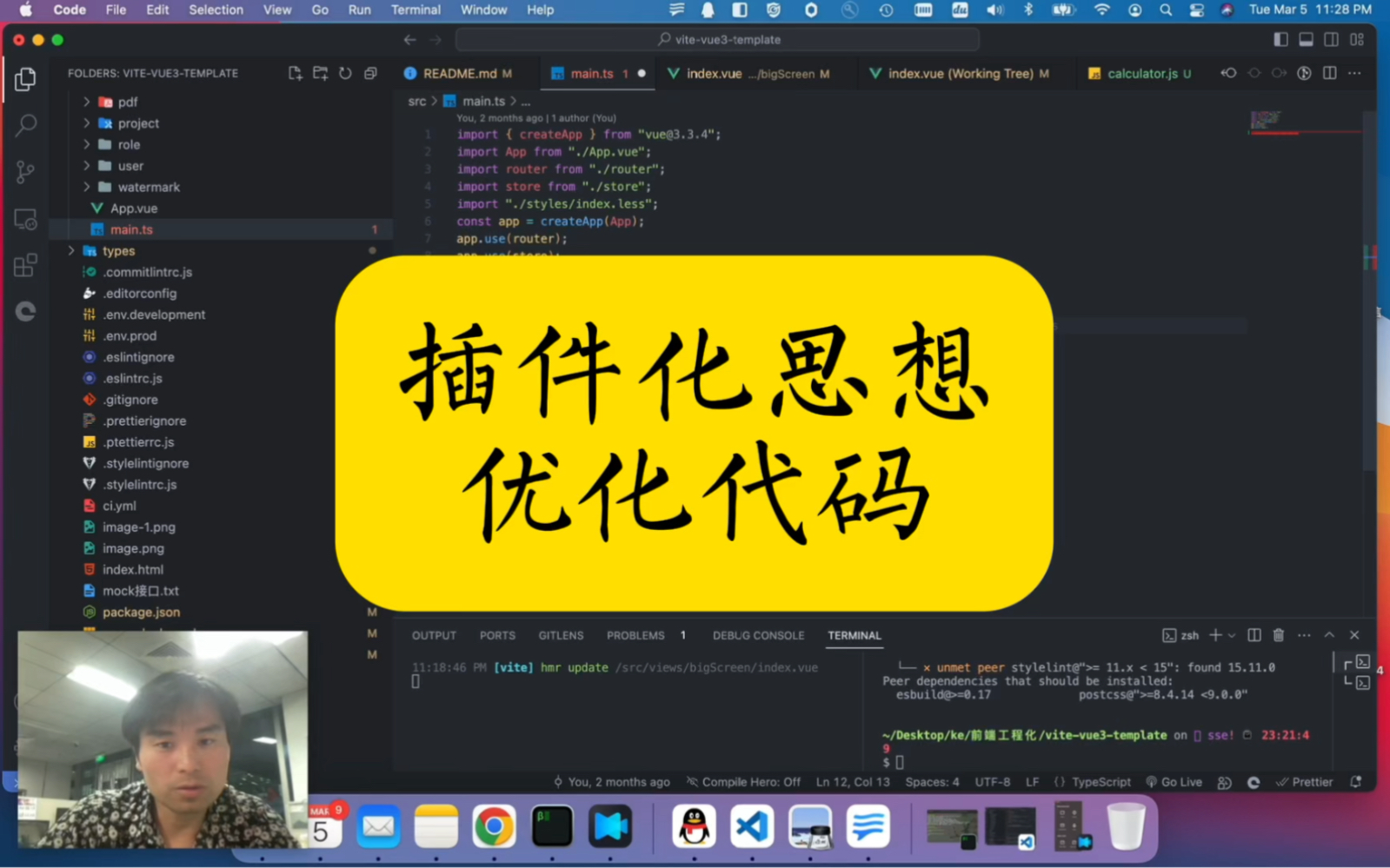Open the Remote Explorer view
Image resolution: width=1390 pixels, height=868 pixels.
pos(25,219)
